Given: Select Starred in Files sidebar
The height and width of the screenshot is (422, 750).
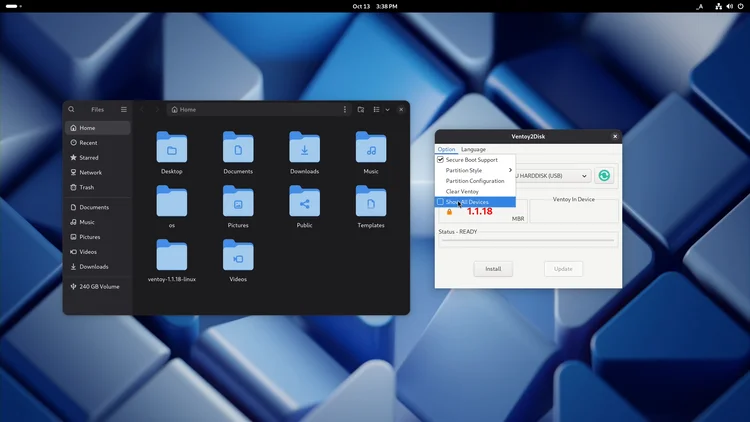Looking at the screenshot, I should (x=98, y=157).
